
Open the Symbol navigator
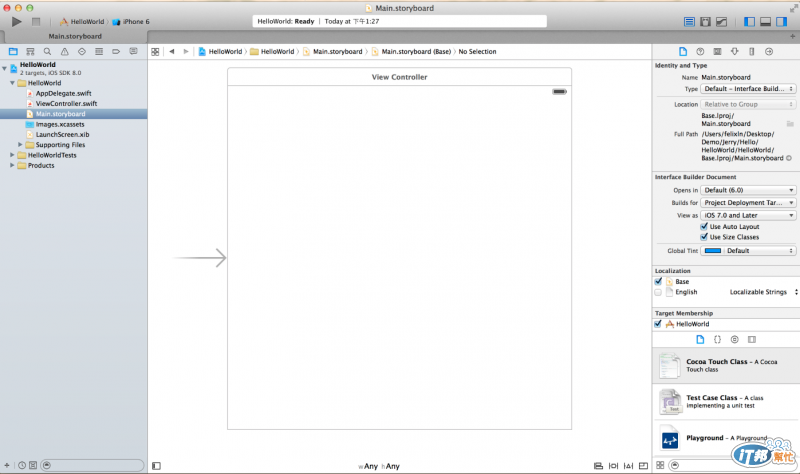click(30, 52)
